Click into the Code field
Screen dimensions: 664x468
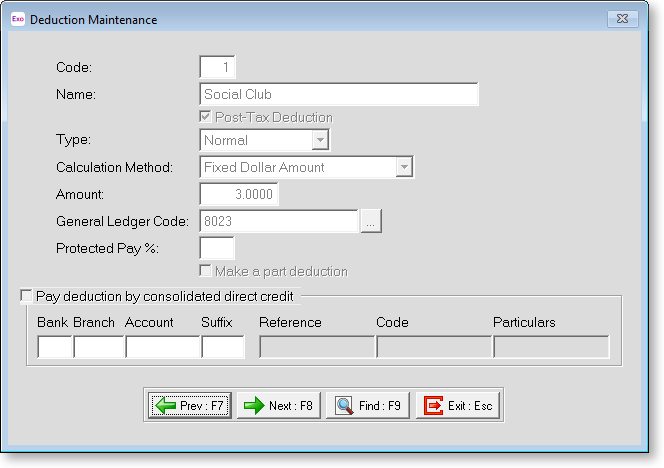(217, 67)
